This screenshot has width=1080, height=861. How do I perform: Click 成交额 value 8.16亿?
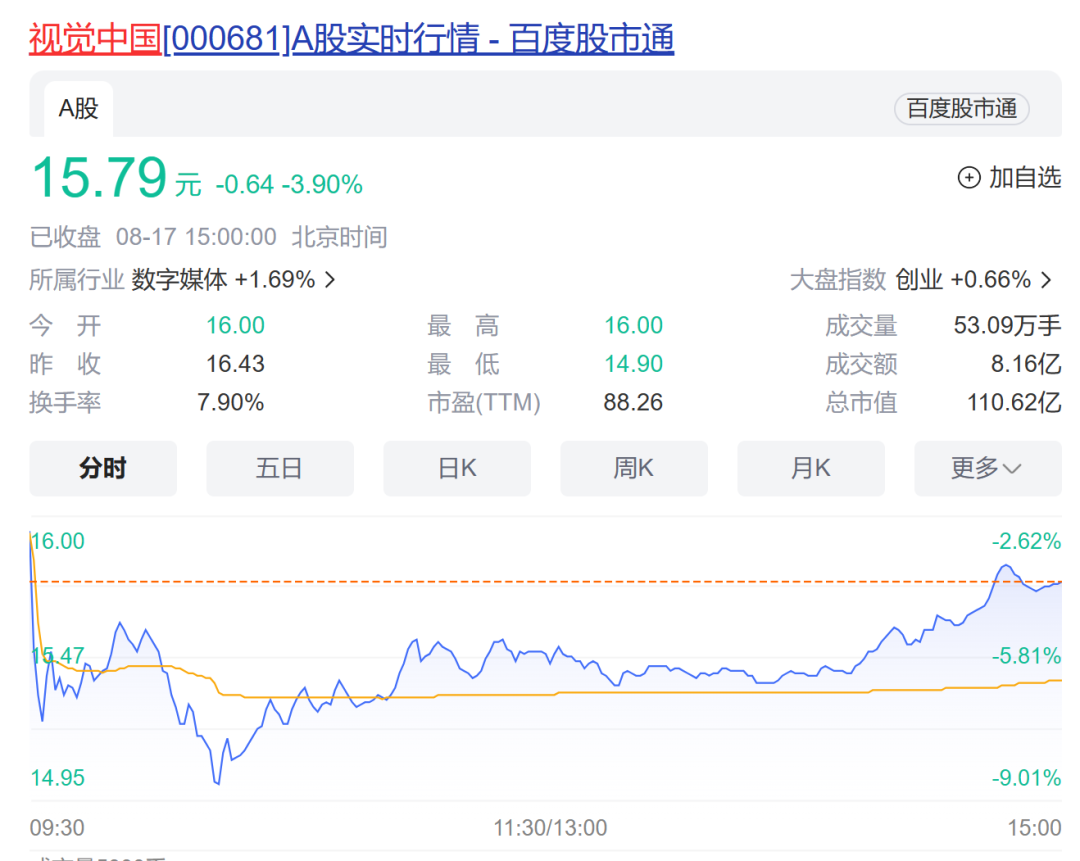coord(1026,364)
